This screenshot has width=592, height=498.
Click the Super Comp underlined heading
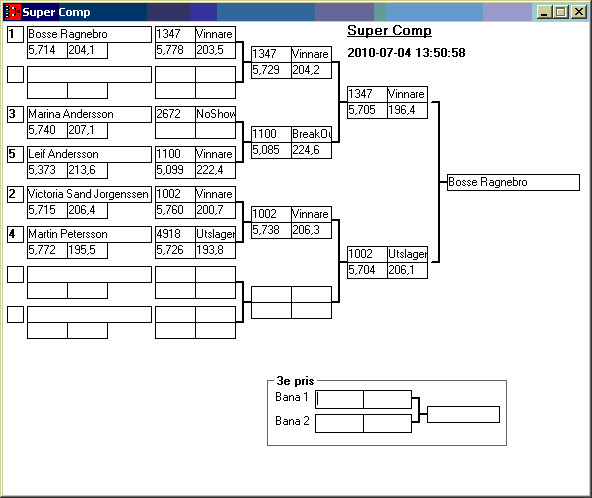389,31
